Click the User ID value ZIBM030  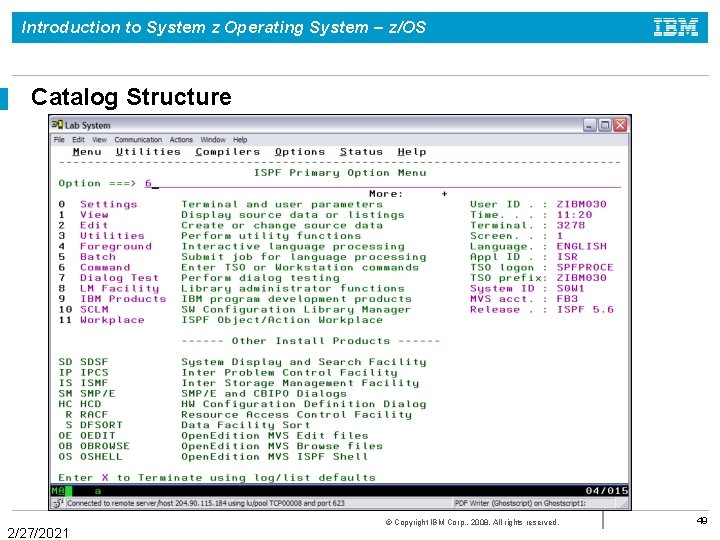[581, 204]
